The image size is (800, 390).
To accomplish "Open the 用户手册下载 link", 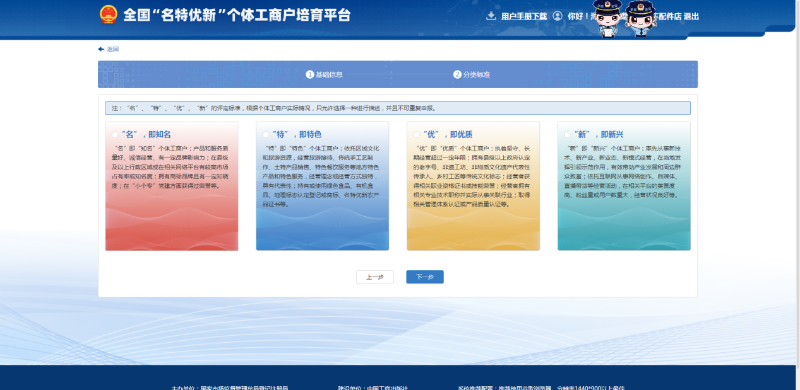I will pyautogui.click(x=524, y=16).
